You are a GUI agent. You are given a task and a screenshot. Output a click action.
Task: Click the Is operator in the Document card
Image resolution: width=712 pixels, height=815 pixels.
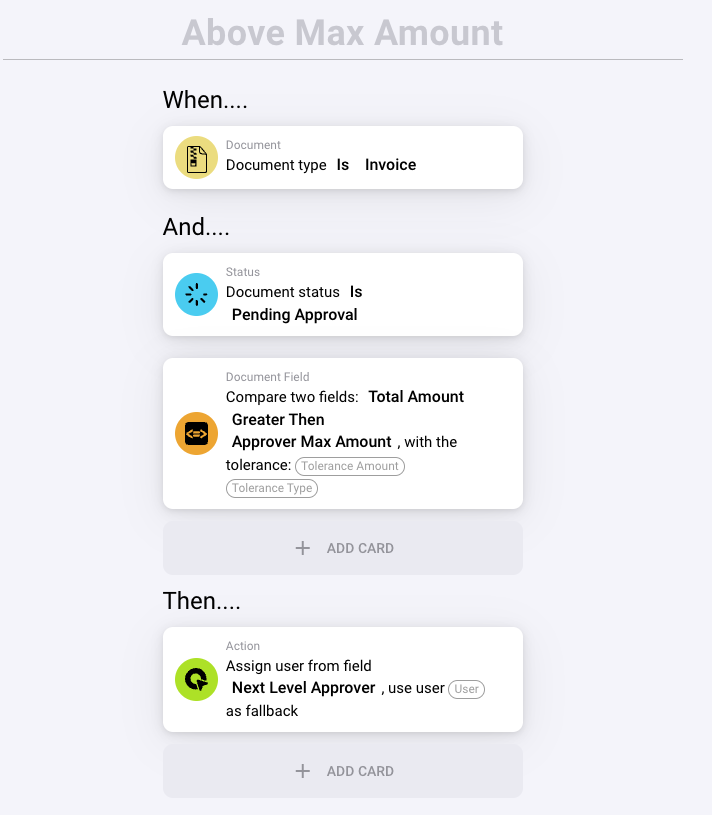point(343,165)
